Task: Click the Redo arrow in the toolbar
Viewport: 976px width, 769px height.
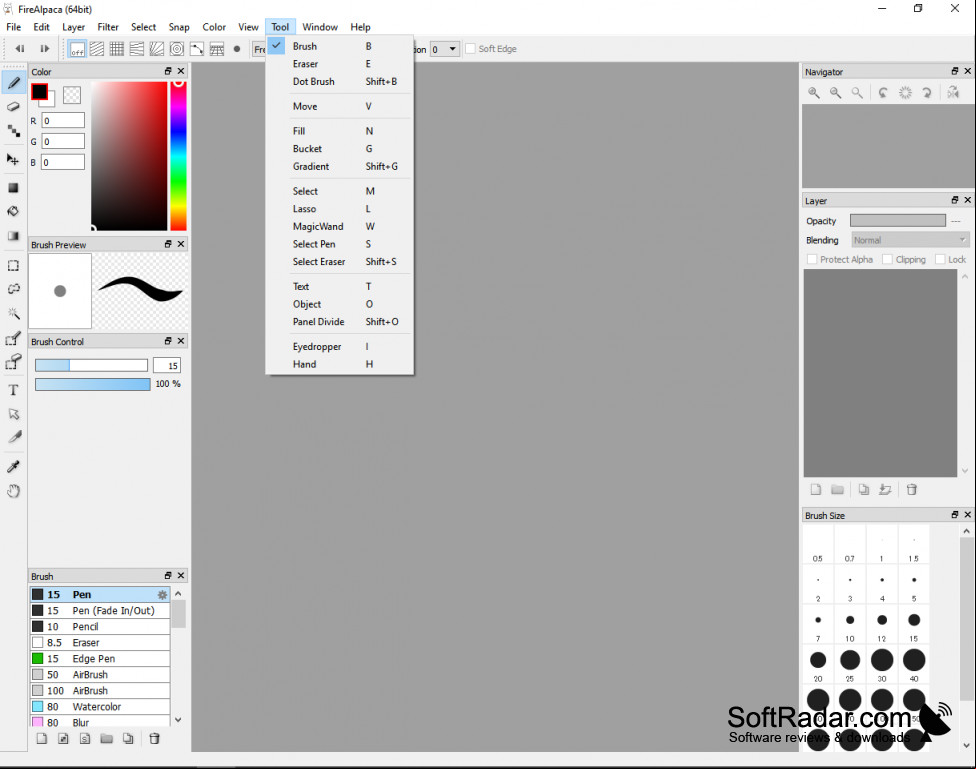Action: [44, 49]
